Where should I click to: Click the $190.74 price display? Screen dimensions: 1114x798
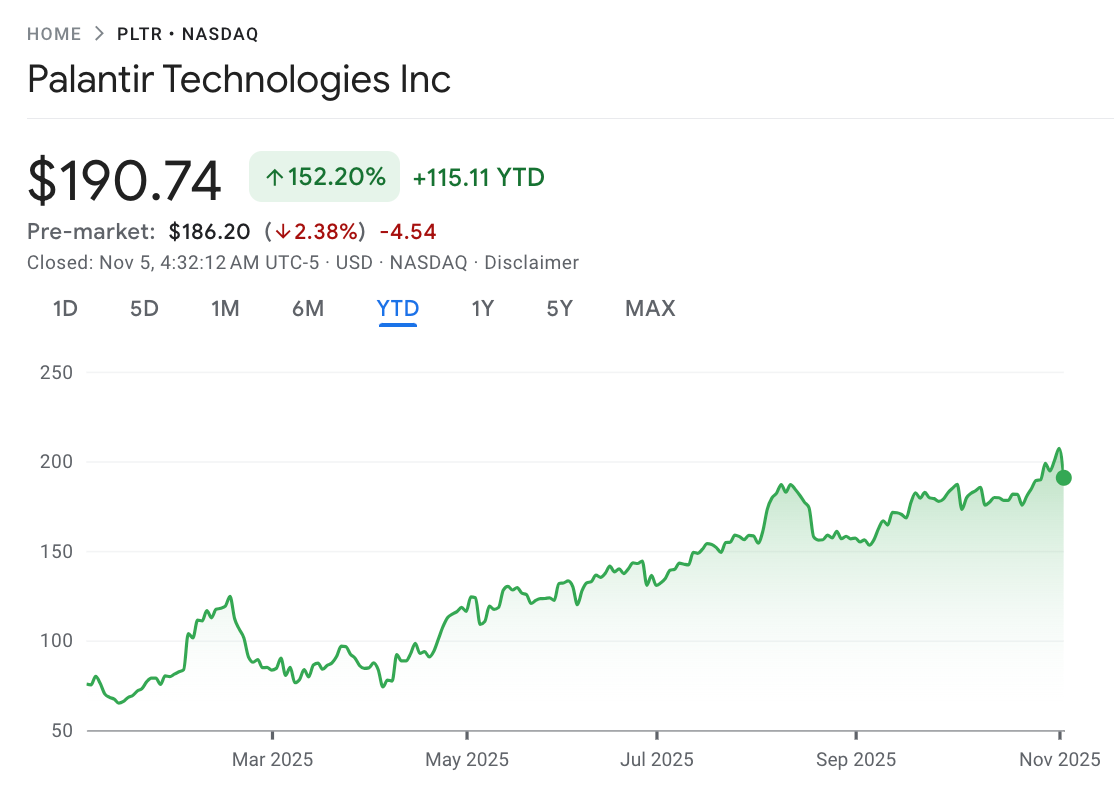[x=124, y=177]
